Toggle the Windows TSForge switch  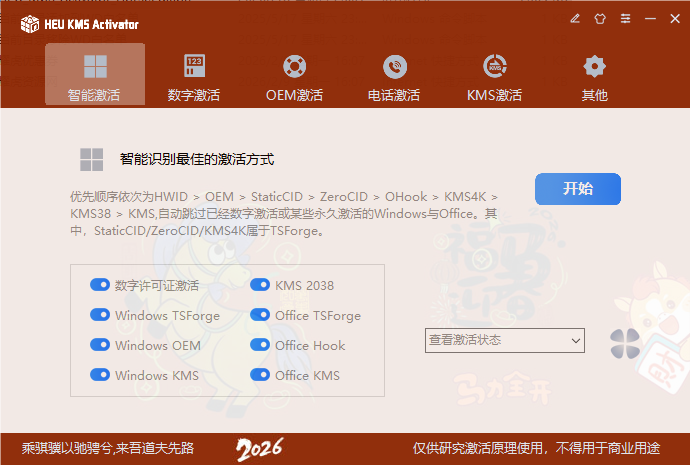[100, 315]
